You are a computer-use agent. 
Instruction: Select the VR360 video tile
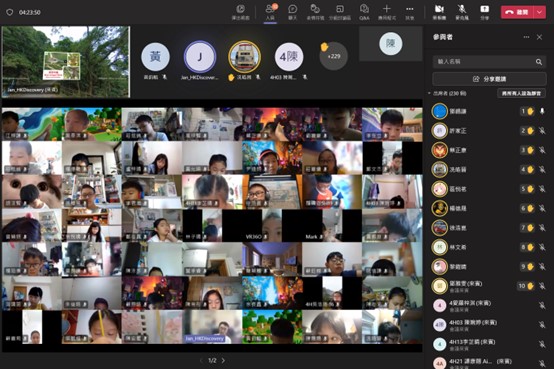point(272,225)
